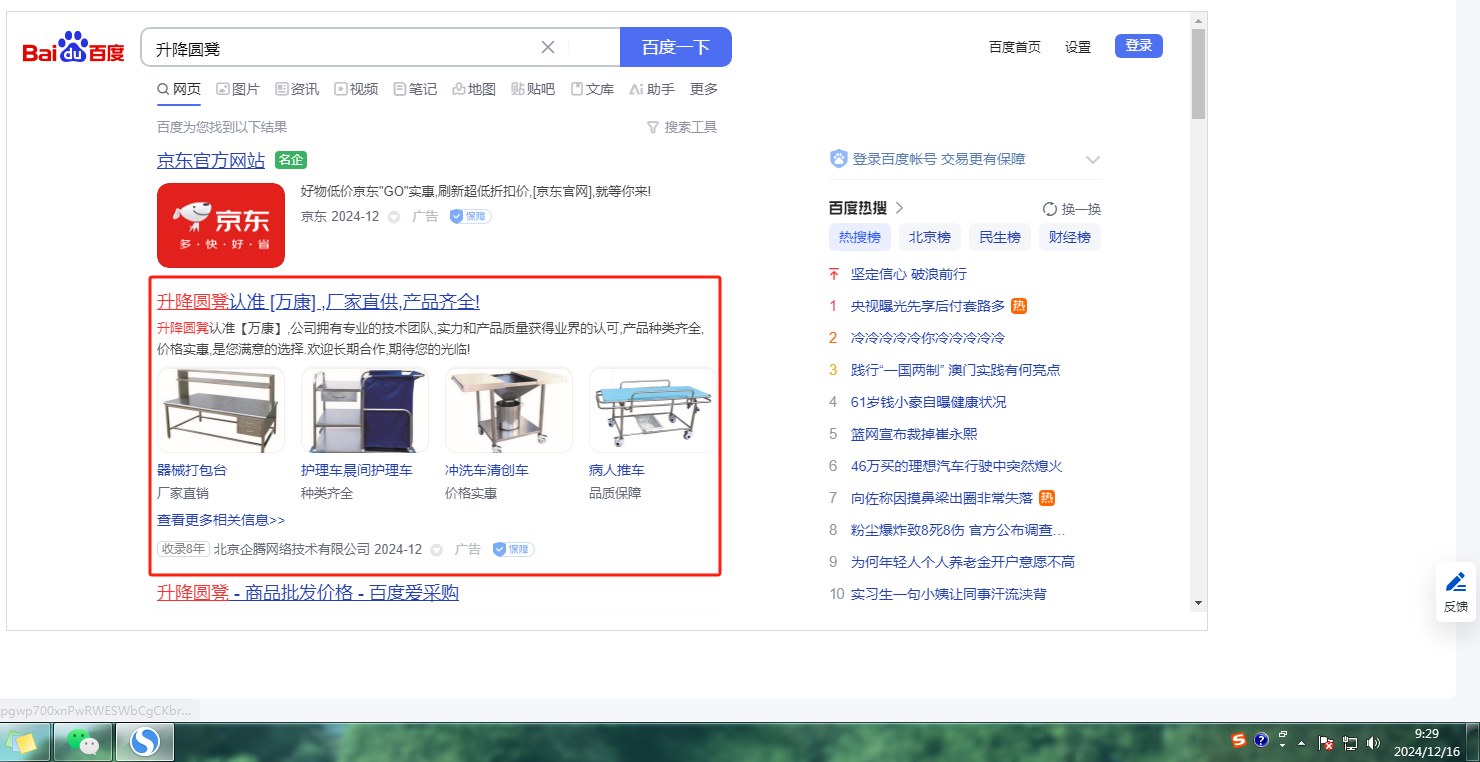Open the volume speaker tray icon
The image size is (1480, 762).
(1373, 743)
